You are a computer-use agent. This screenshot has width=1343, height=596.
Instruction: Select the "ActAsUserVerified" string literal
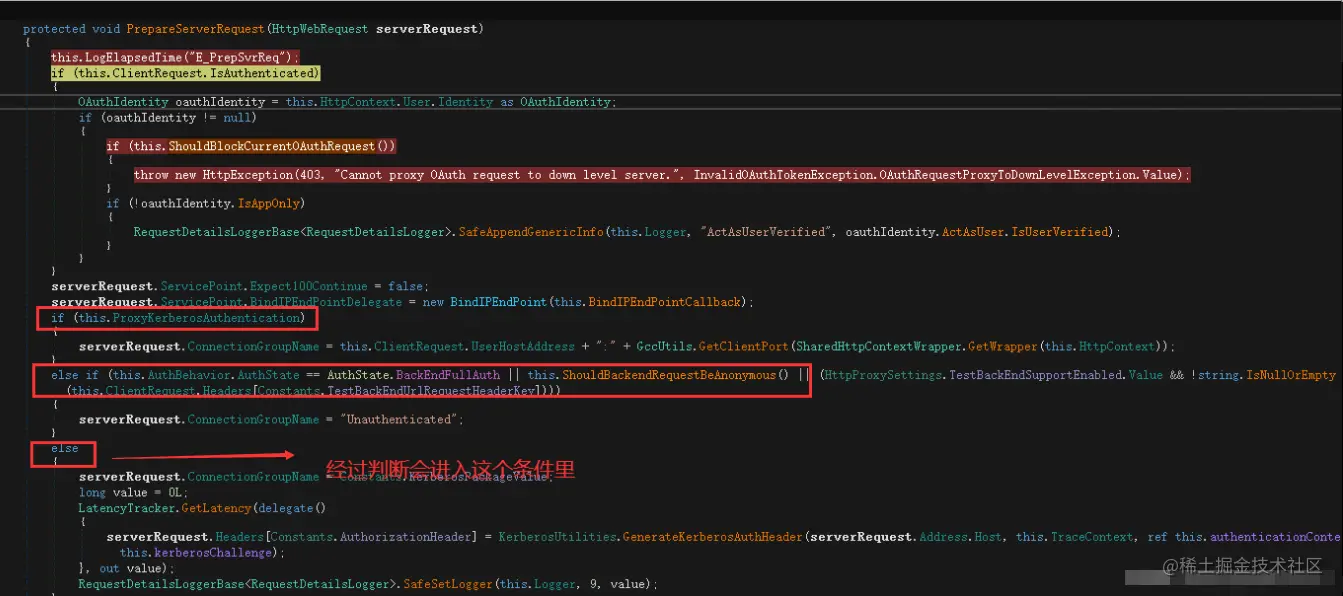click(x=768, y=232)
